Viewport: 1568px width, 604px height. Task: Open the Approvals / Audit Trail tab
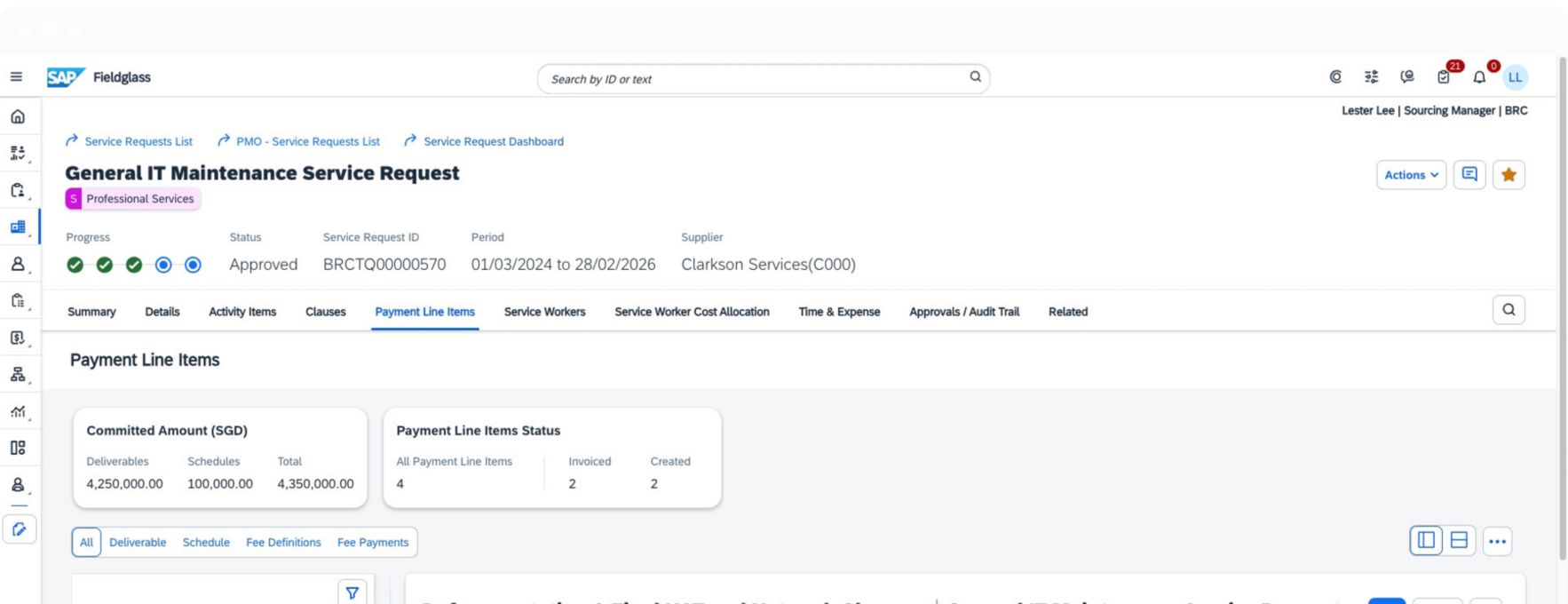click(963, 312)
